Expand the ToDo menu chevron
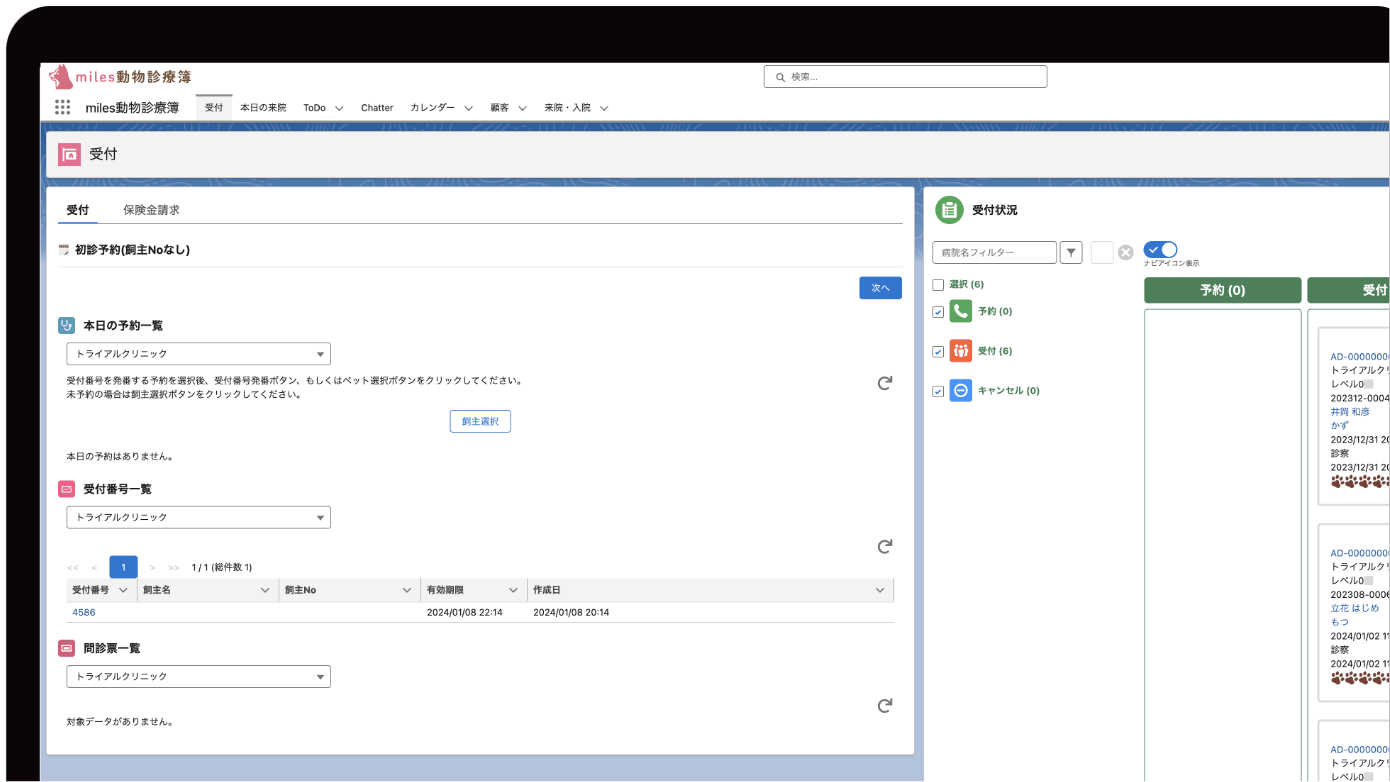The width and height of the screenshot is (1390, 782). (339, 108)
